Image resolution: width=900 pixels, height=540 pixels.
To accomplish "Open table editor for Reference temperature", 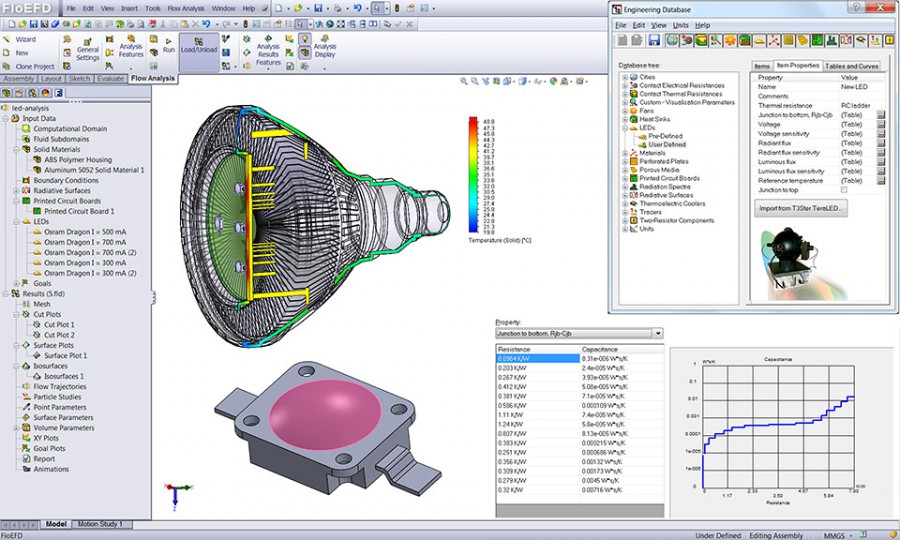I will tap(880, 181).
